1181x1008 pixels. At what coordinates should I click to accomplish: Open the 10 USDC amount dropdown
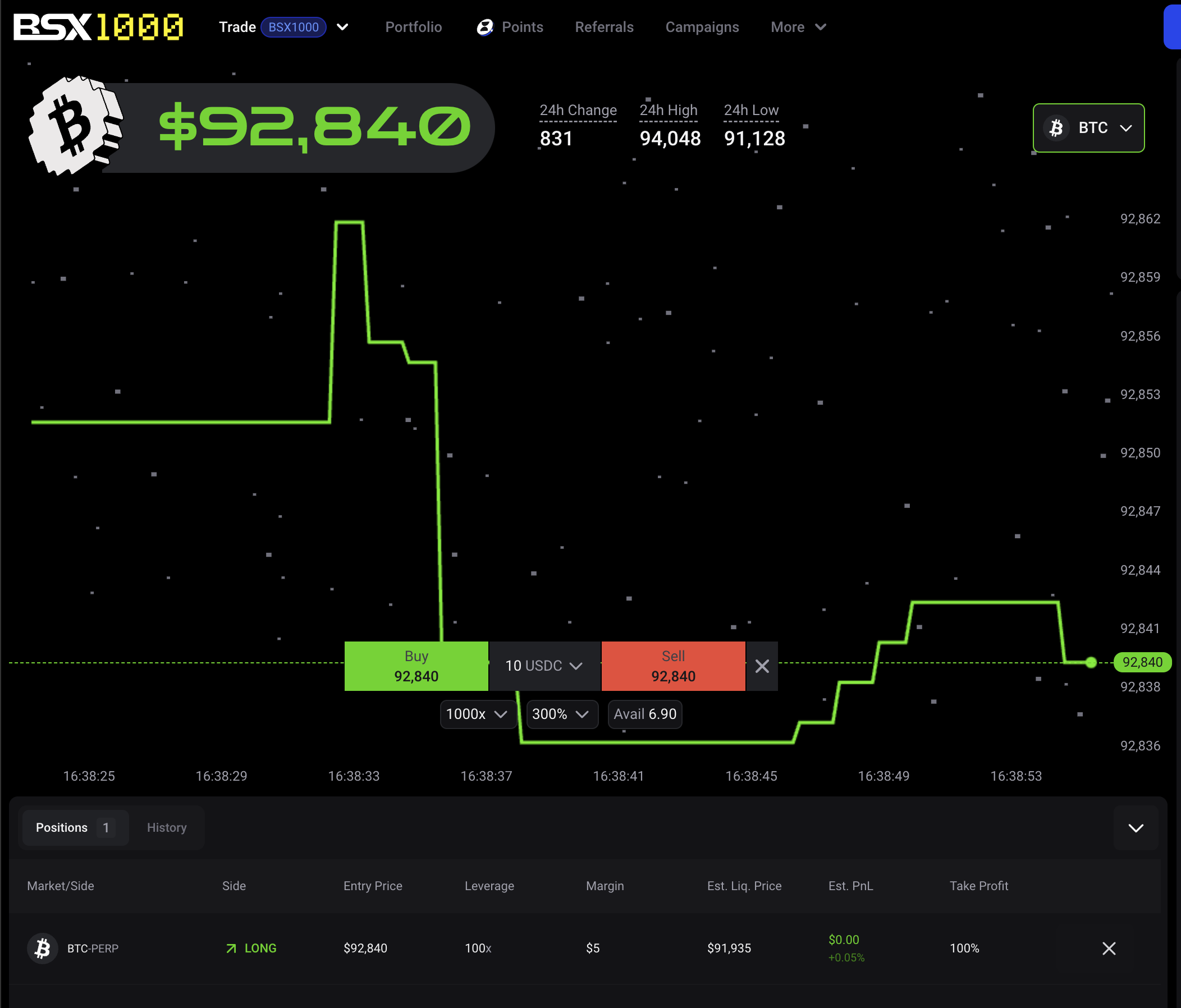point(544,666)
